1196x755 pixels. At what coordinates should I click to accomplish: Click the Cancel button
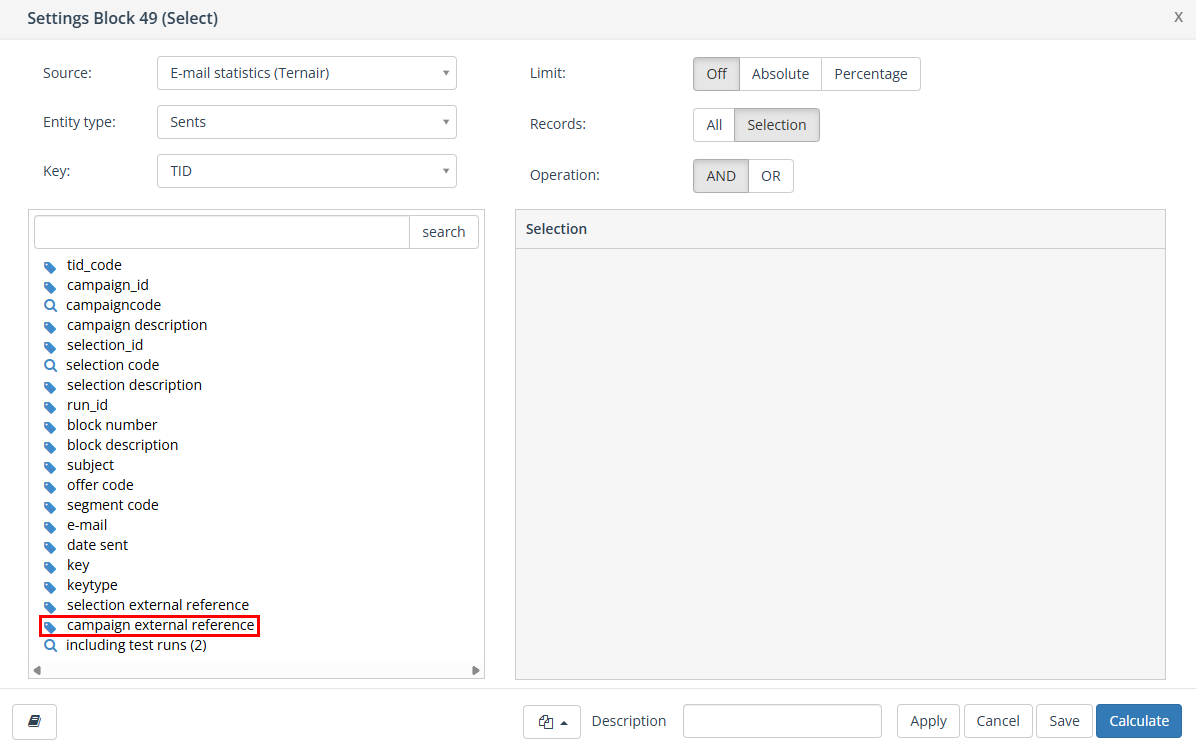pyautogui.click(x=998, y=721)
